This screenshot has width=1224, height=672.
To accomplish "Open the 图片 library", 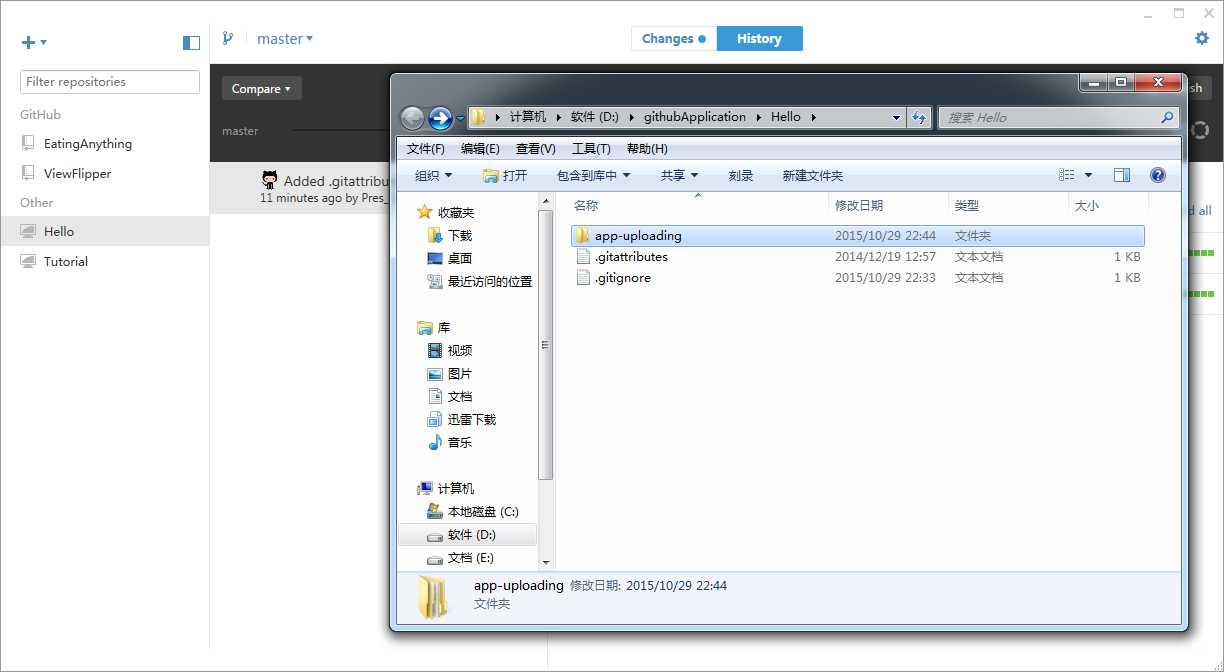I will tap(450, 373).
